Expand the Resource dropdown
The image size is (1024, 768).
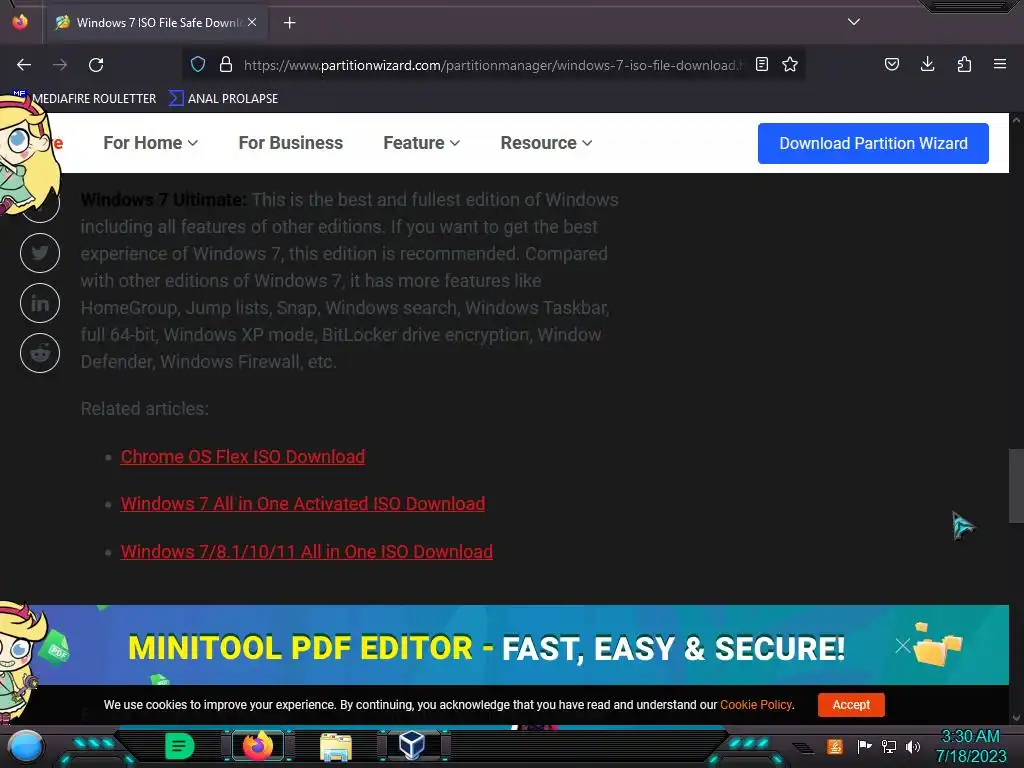click(x=547, y=143)
